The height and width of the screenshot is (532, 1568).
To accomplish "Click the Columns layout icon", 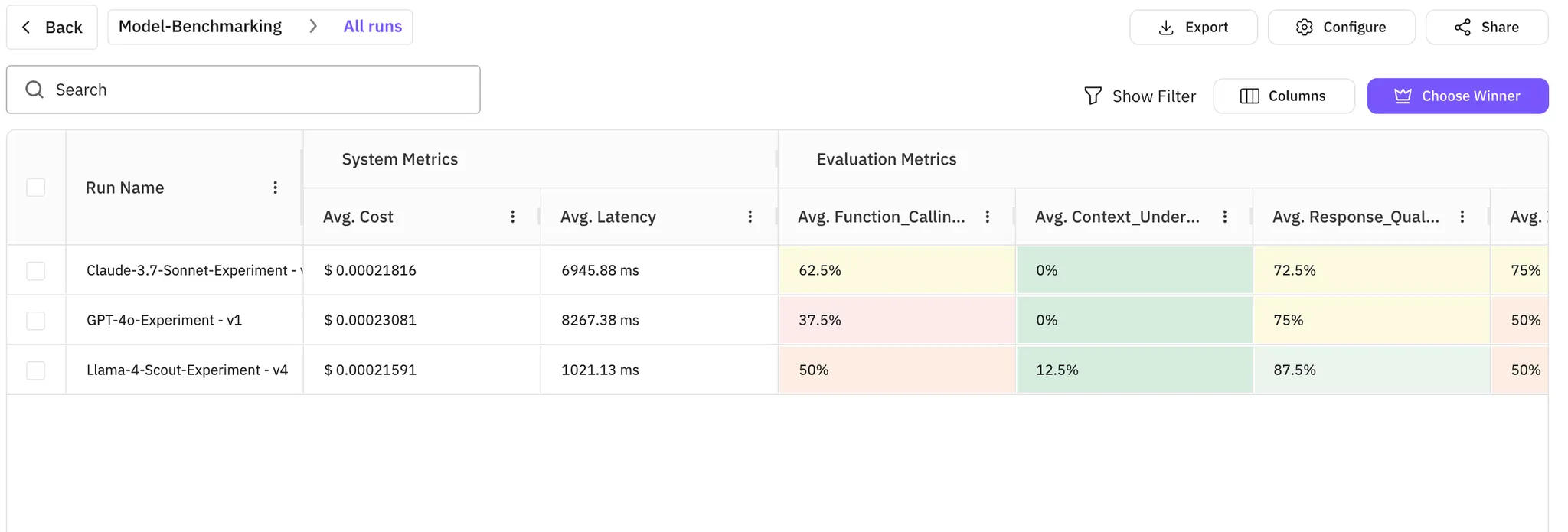I will (1249, 96).
